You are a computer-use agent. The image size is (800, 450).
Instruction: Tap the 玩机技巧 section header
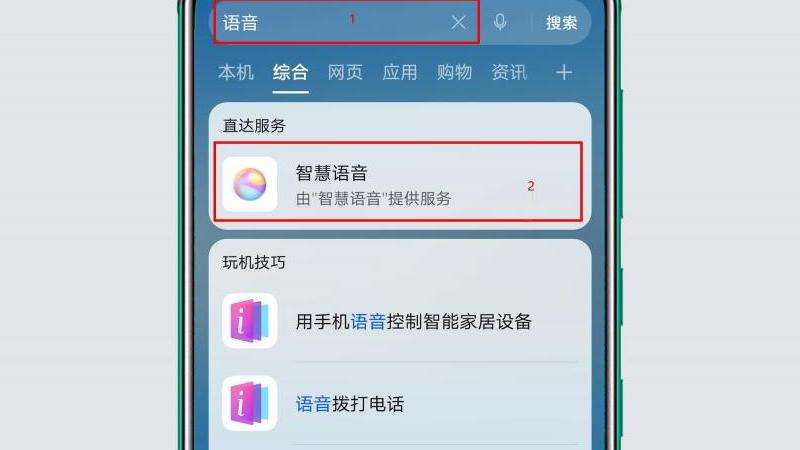coord(254,262)
